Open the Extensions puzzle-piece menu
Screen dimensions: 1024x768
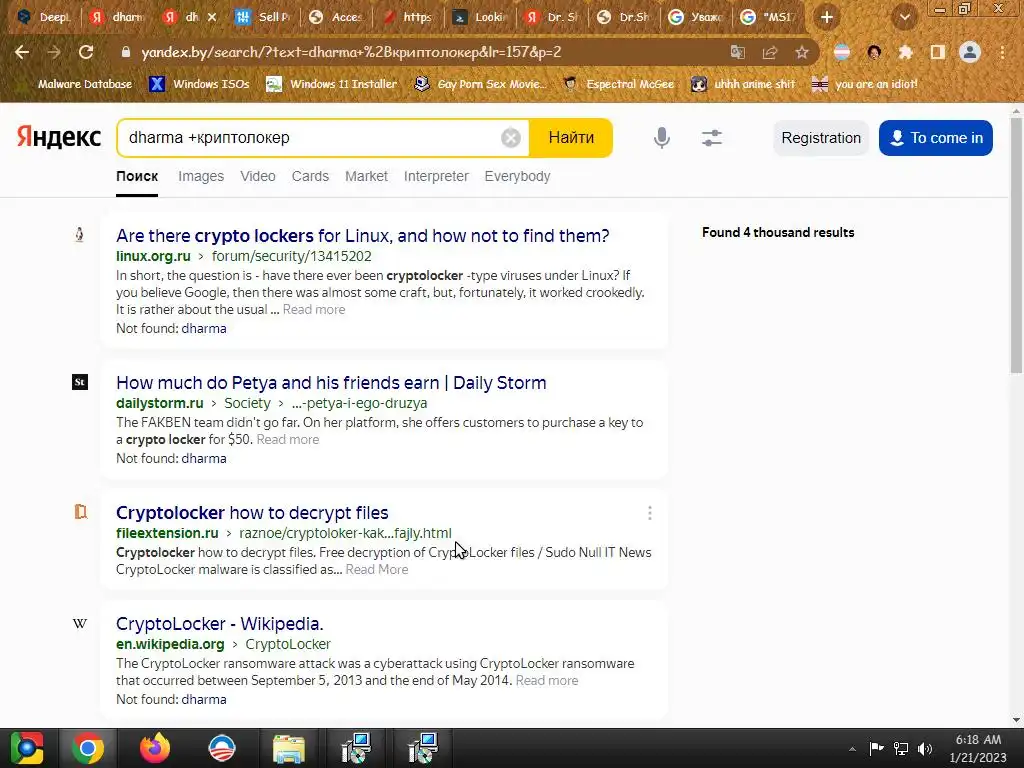pyautogui.click(x=905, y=52)
